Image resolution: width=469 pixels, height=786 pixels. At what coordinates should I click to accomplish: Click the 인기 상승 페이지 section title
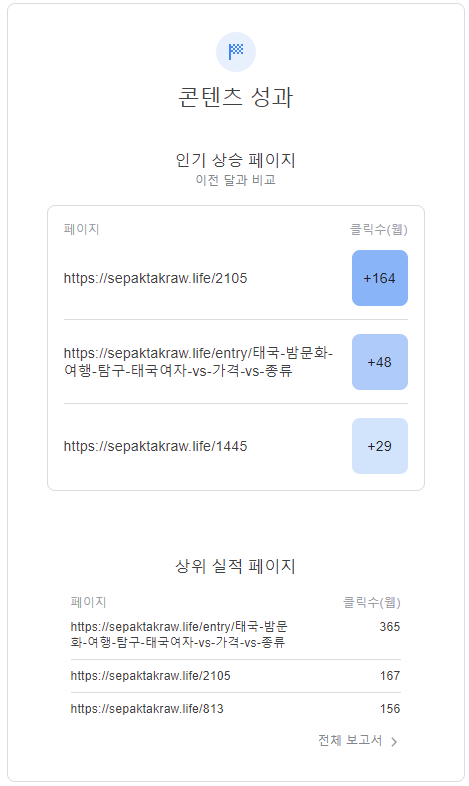(x=236, y=160)
